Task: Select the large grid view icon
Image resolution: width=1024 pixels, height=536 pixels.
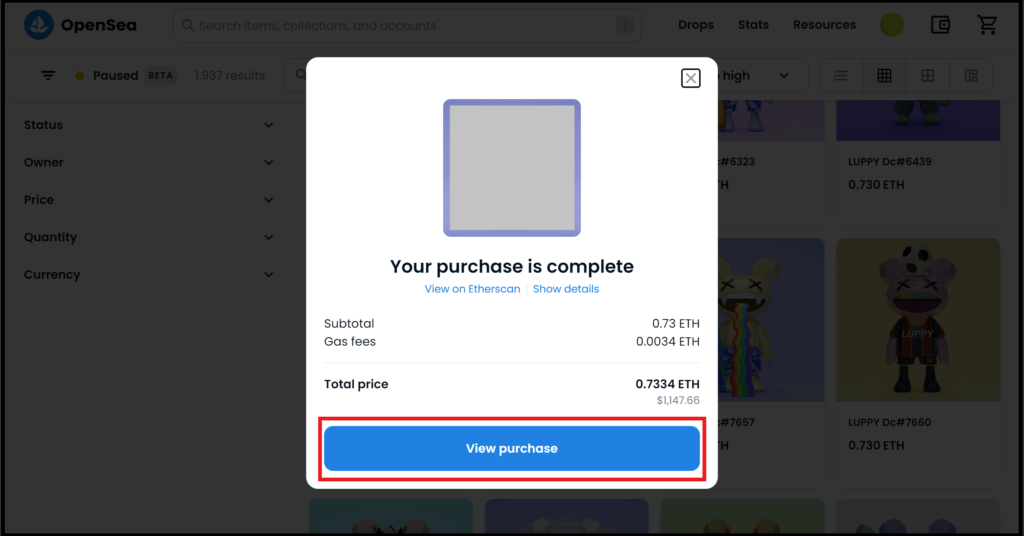Action: 927,76
